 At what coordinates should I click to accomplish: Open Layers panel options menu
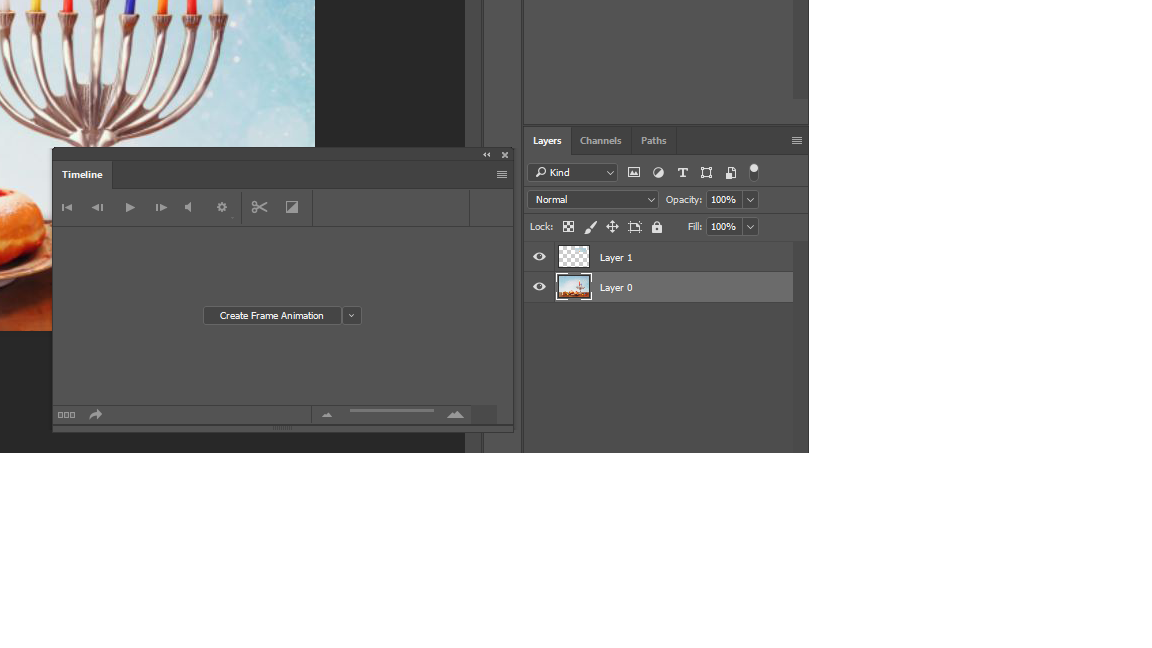[796, 141]
